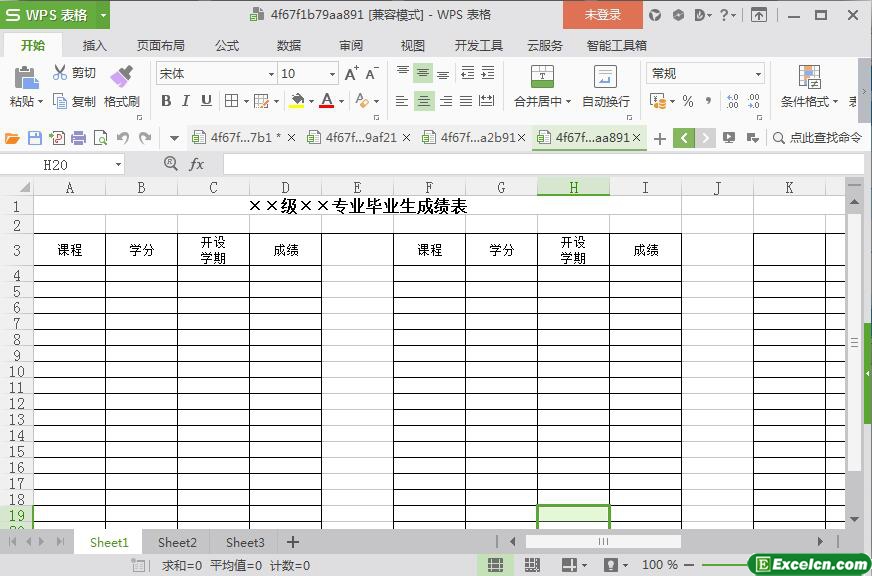Open the Name Box dropdown arrow
Viewport: 872px width, 576px height.
pyautogui.click(x=118, y=165)
